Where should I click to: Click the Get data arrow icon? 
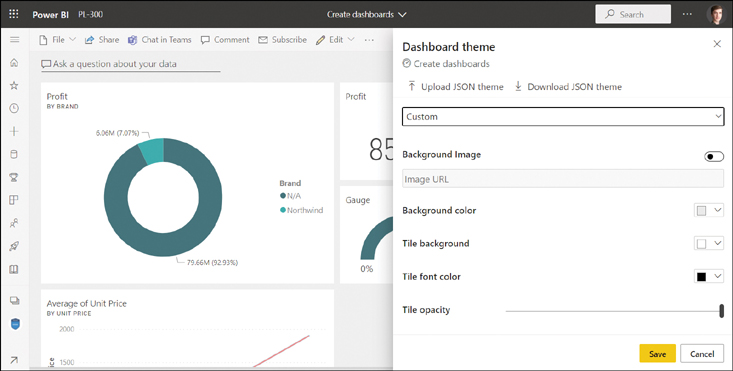click(x=14, y=360)
